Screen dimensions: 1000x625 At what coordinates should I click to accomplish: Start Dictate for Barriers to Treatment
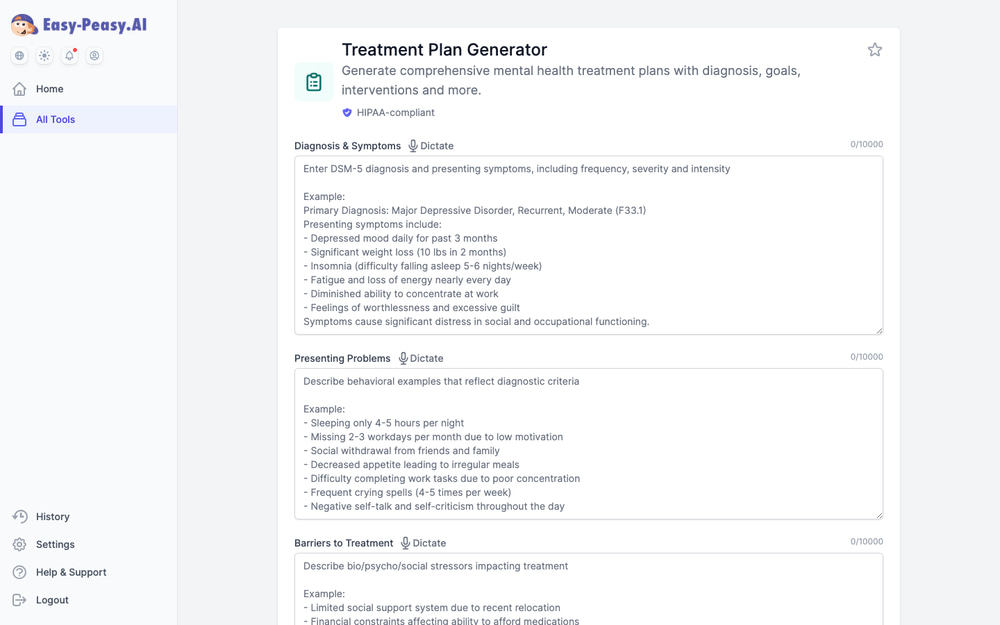(423, 543)
